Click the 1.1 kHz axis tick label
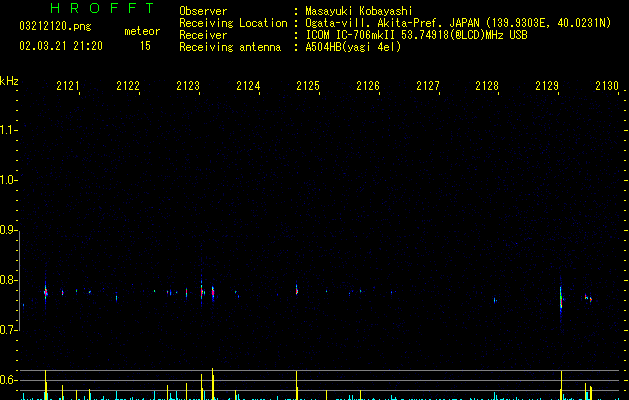Viewport: 629px width, 400px height. (8, 130)
